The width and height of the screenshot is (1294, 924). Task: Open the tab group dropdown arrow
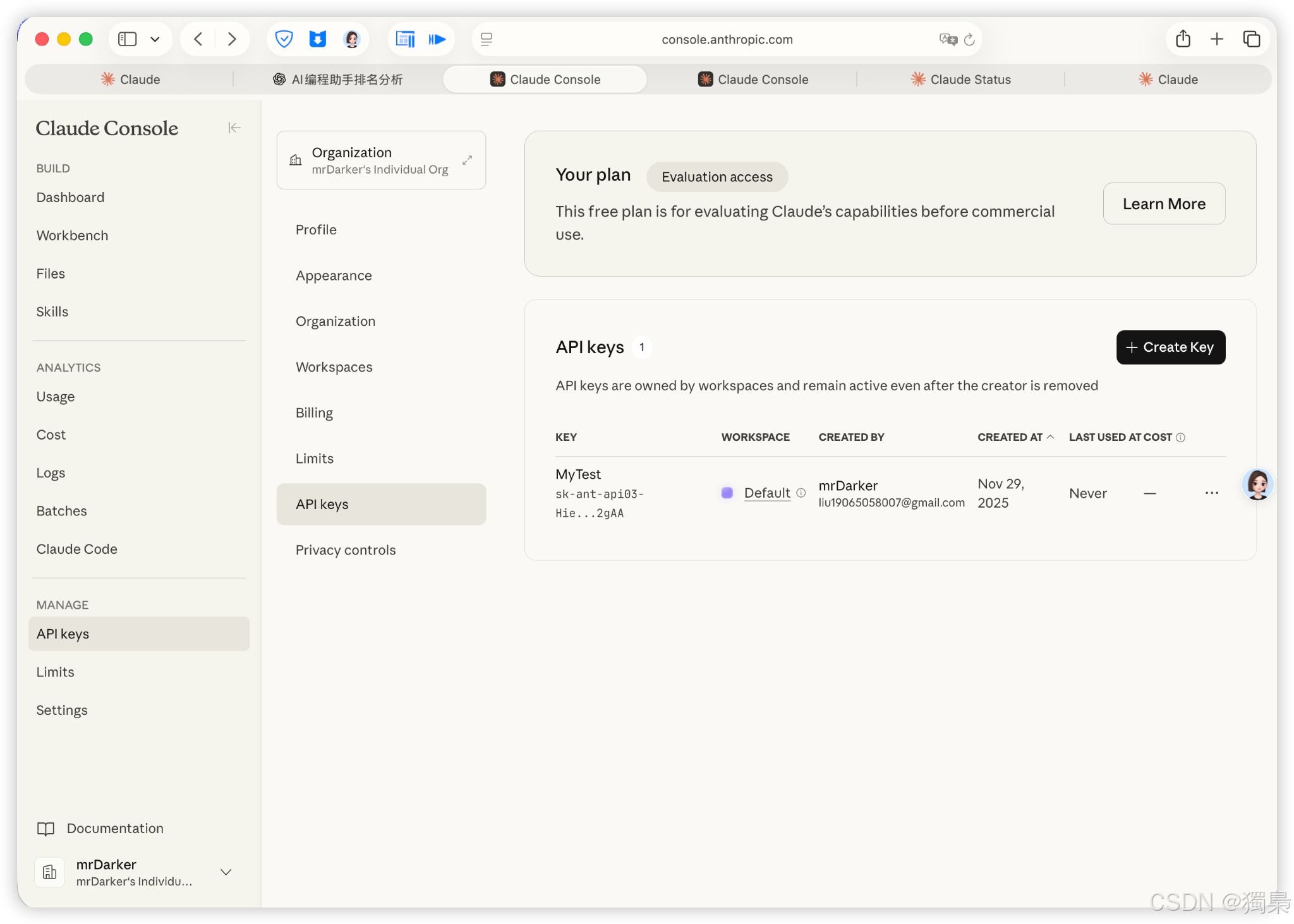[x=155, y=39]
